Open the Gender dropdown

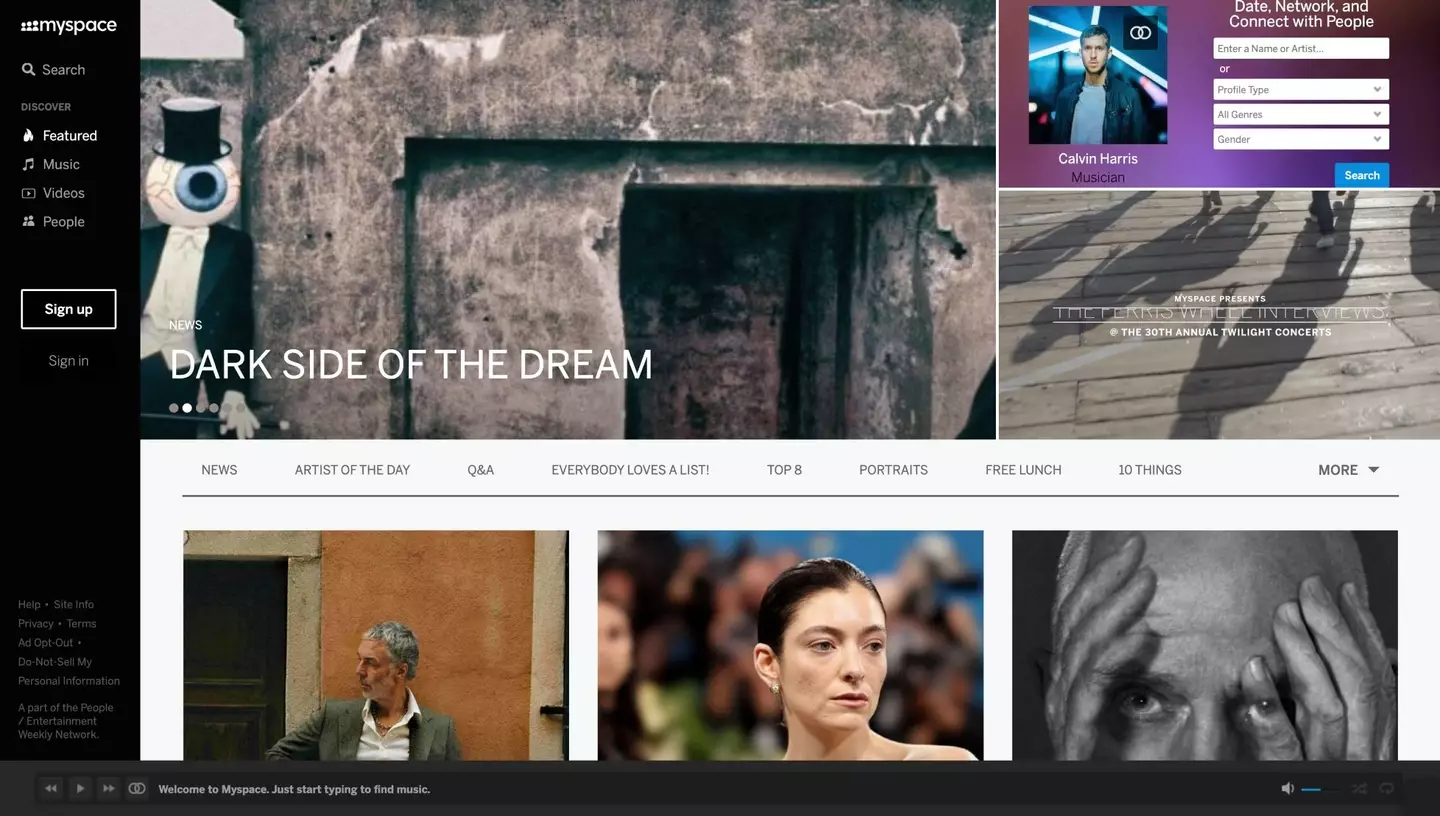(1300, 139)
